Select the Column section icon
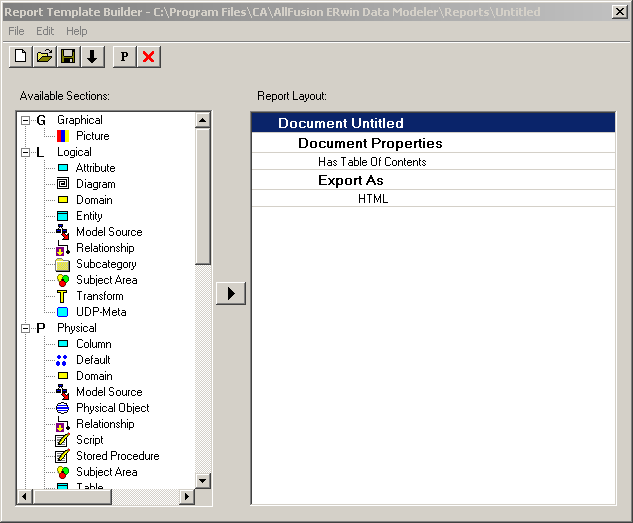The width and height of the screenshot is (633, 523). (x=63, y=344)
